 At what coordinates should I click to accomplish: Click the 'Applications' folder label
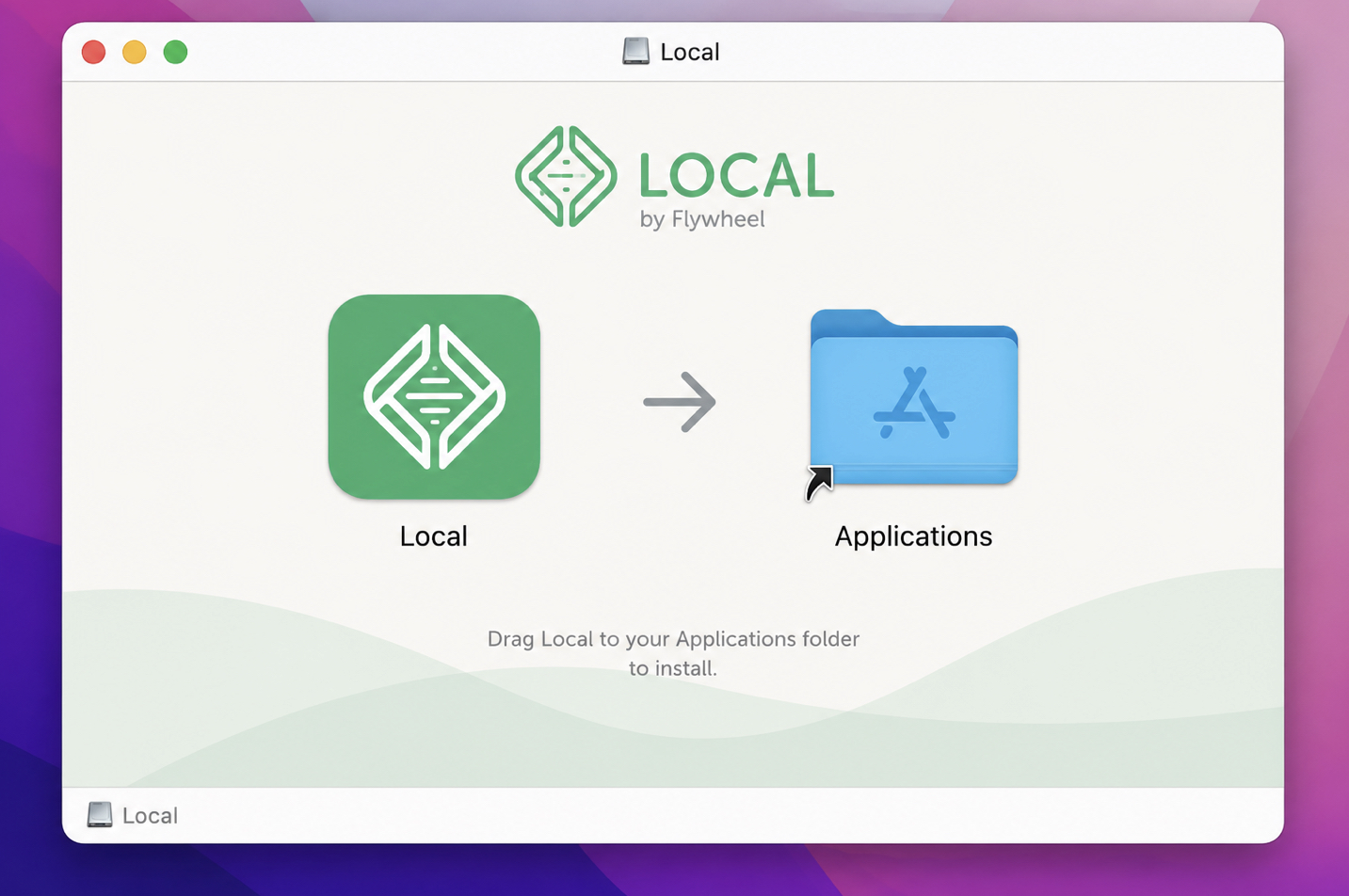pos(913,536)
